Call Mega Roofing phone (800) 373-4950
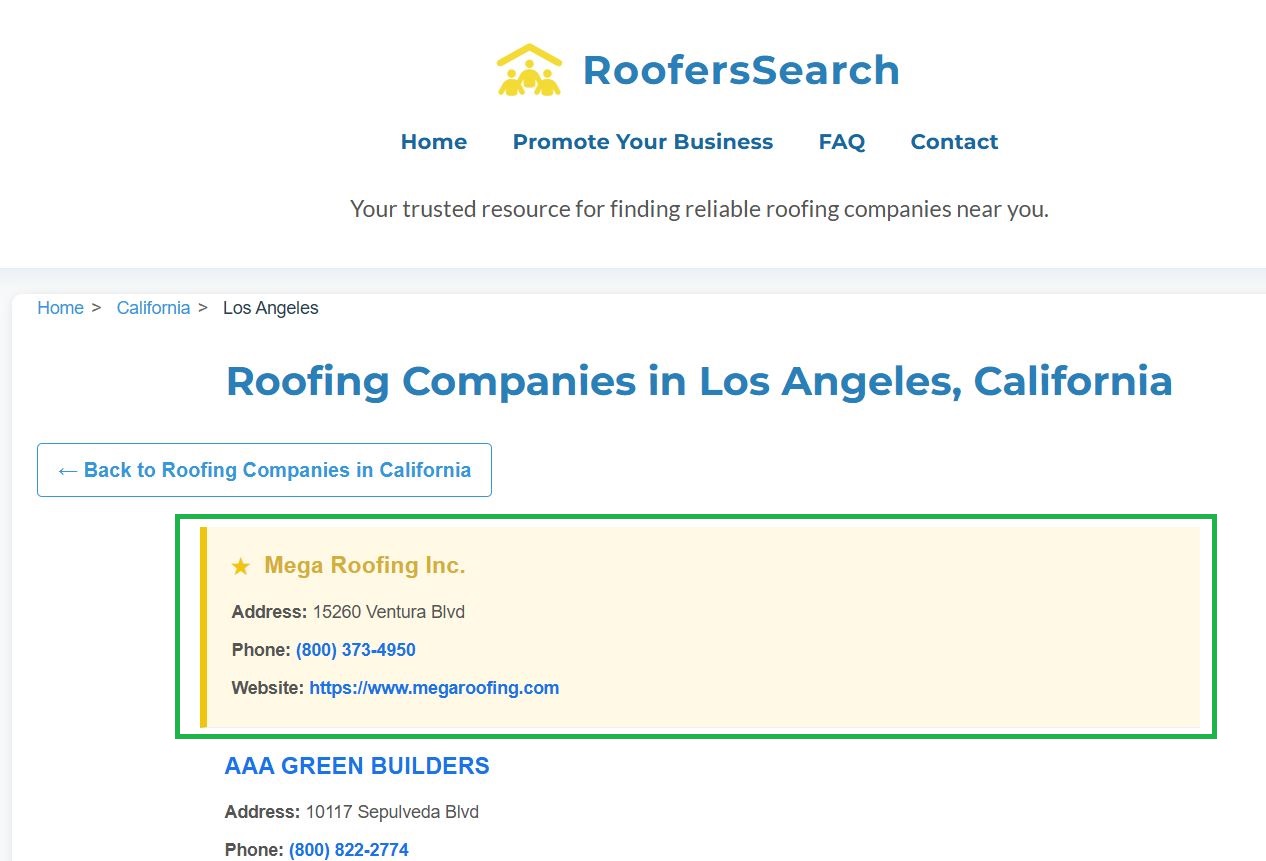Image resolution: width=1266 pixels, height=861 pixels. 355,650
